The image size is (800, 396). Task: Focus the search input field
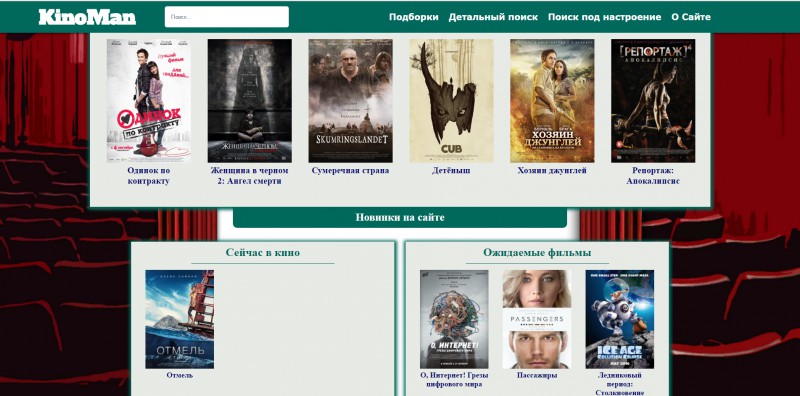point(227,17)
